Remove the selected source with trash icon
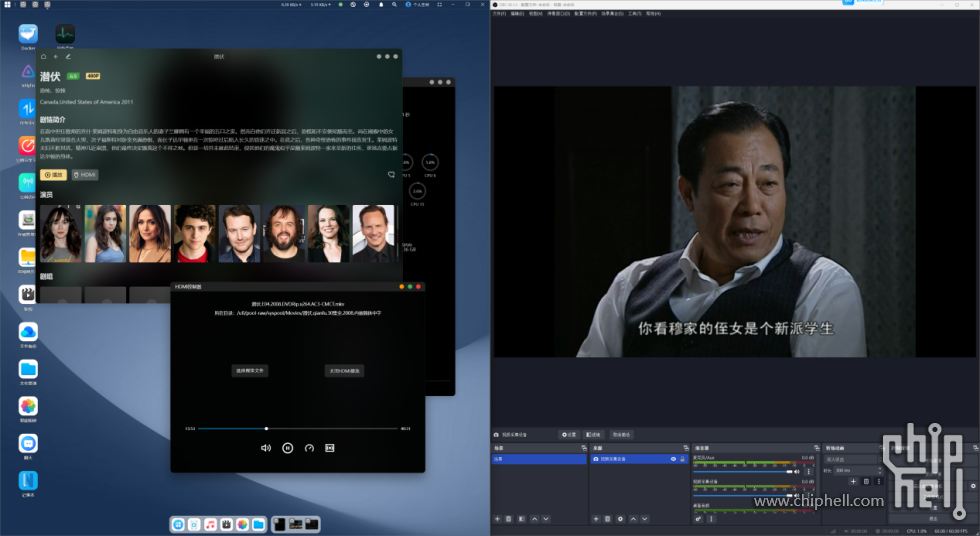980x536 pixels. [608, 519]
